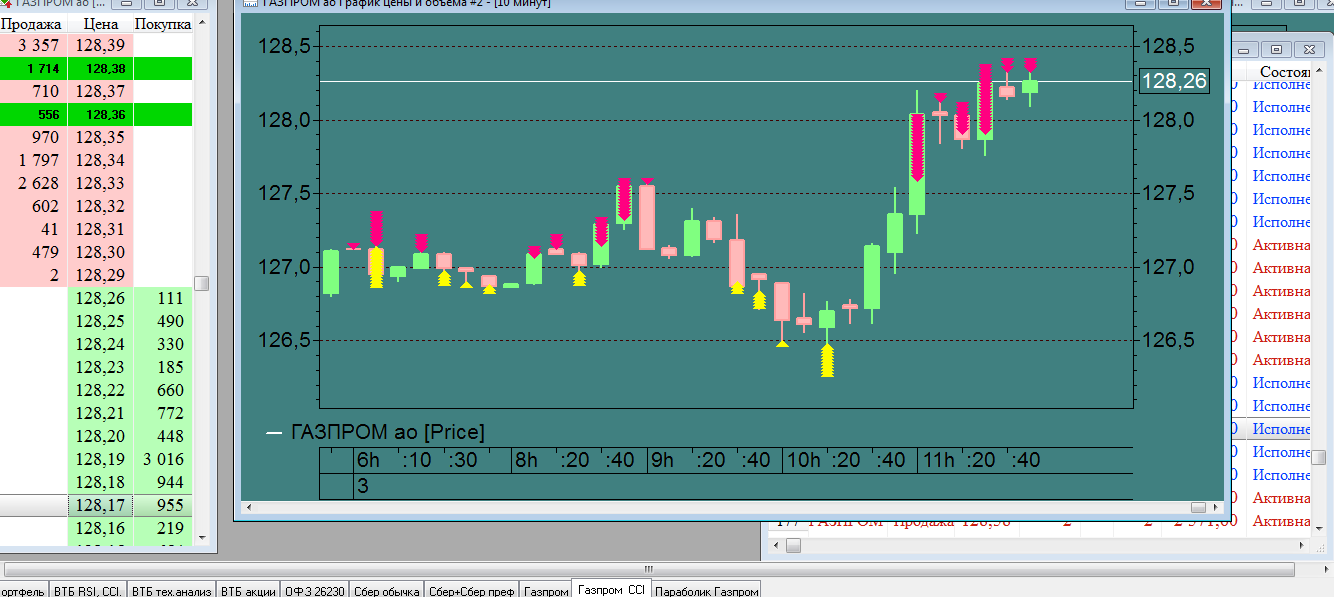
Task: Select the sell price 128,39 in order book
Action: coord(100,45)
